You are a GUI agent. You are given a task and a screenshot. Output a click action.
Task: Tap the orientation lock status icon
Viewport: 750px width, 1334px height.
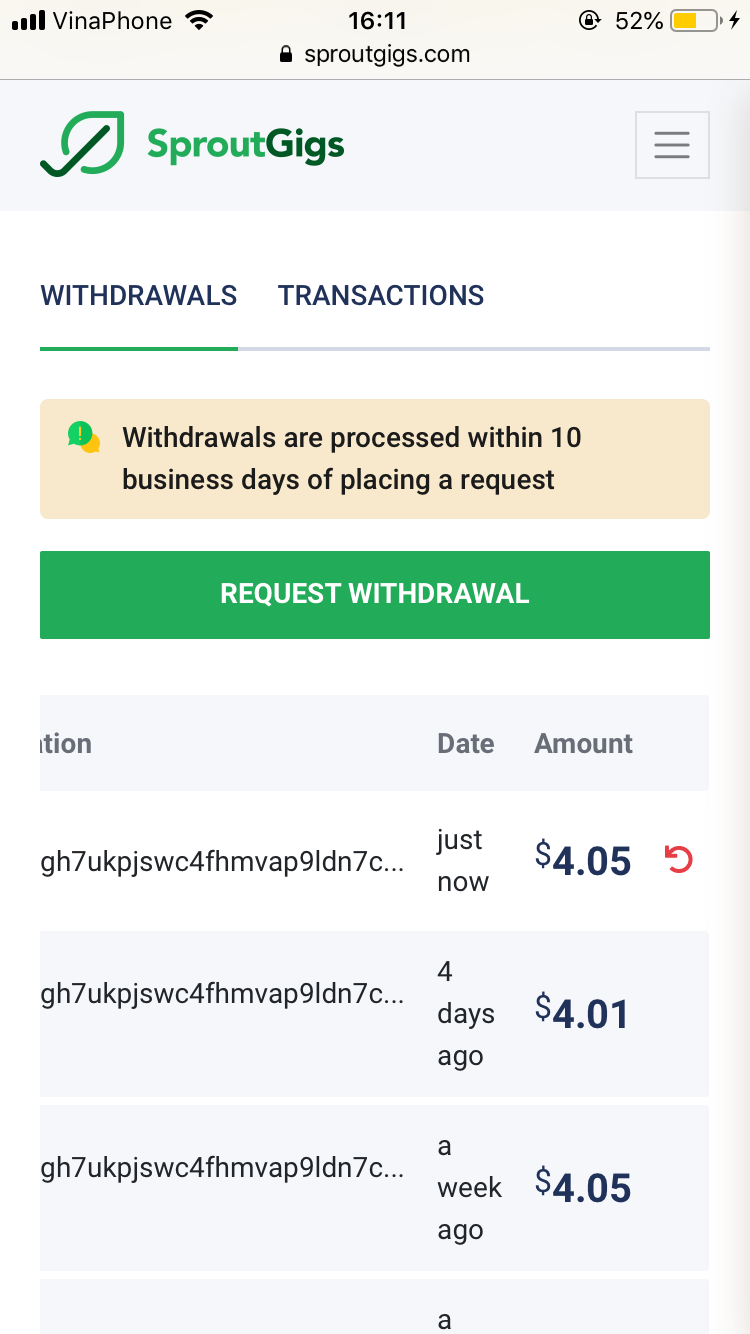pos(589,20)
